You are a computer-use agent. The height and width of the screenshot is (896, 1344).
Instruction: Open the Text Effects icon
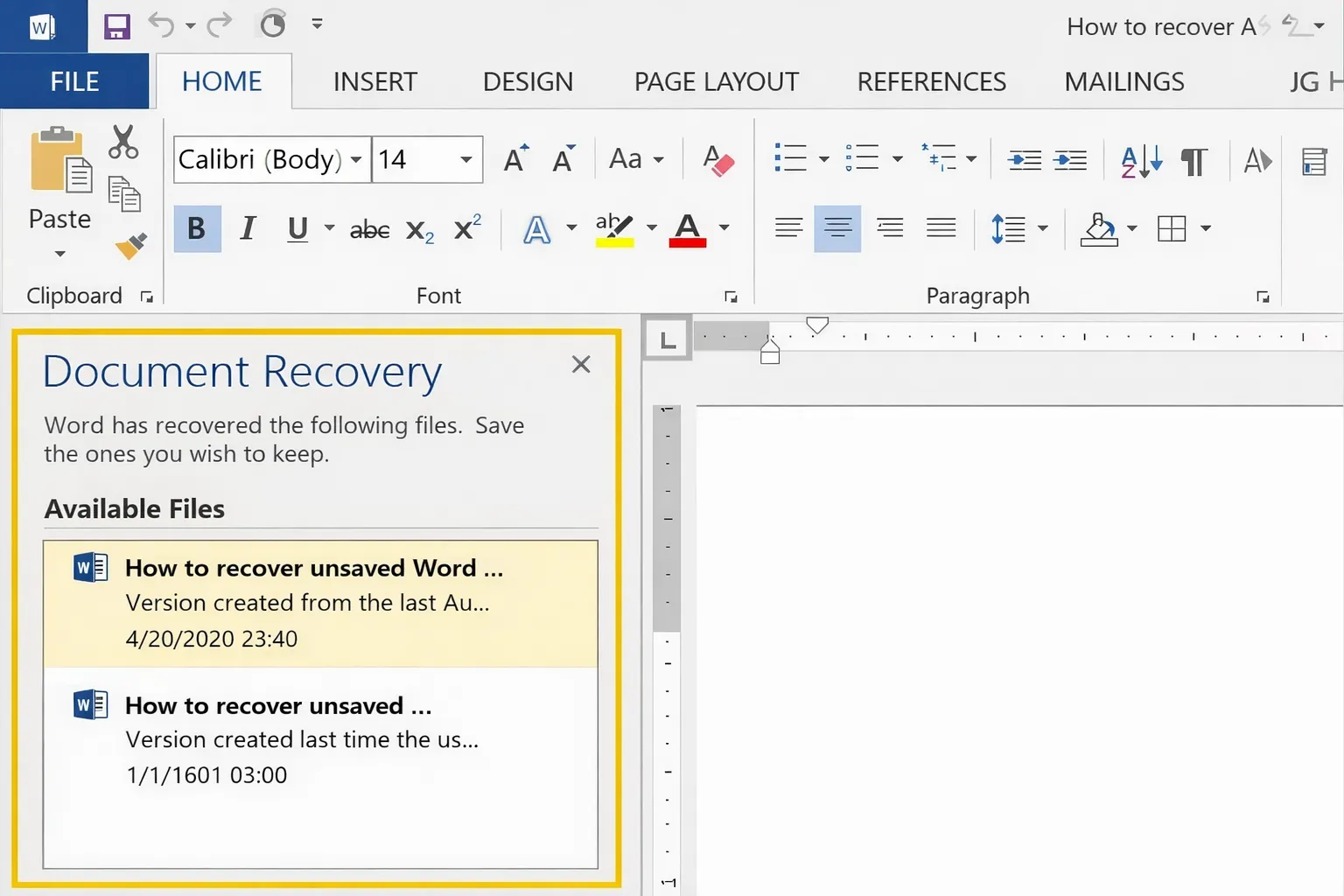[x=536, y=227]
